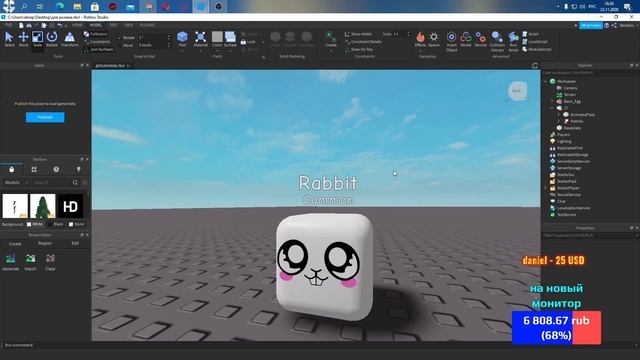
Task: Expand the StarterPlayer node
Action: click(545, 188)
